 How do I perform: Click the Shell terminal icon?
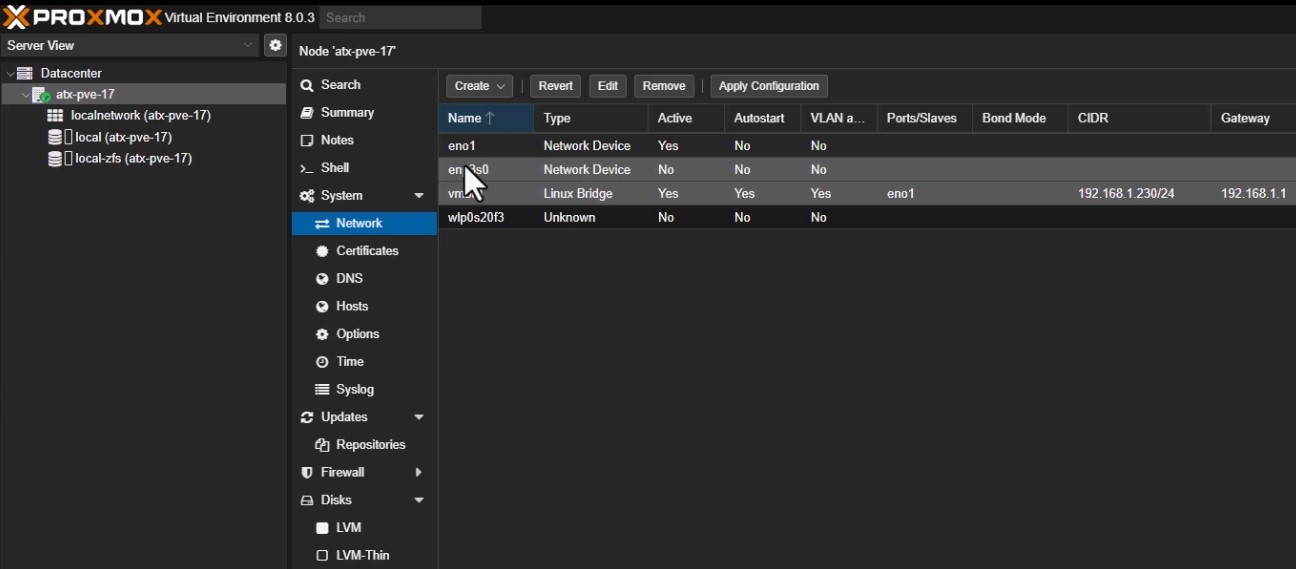(x=307, y=168)
